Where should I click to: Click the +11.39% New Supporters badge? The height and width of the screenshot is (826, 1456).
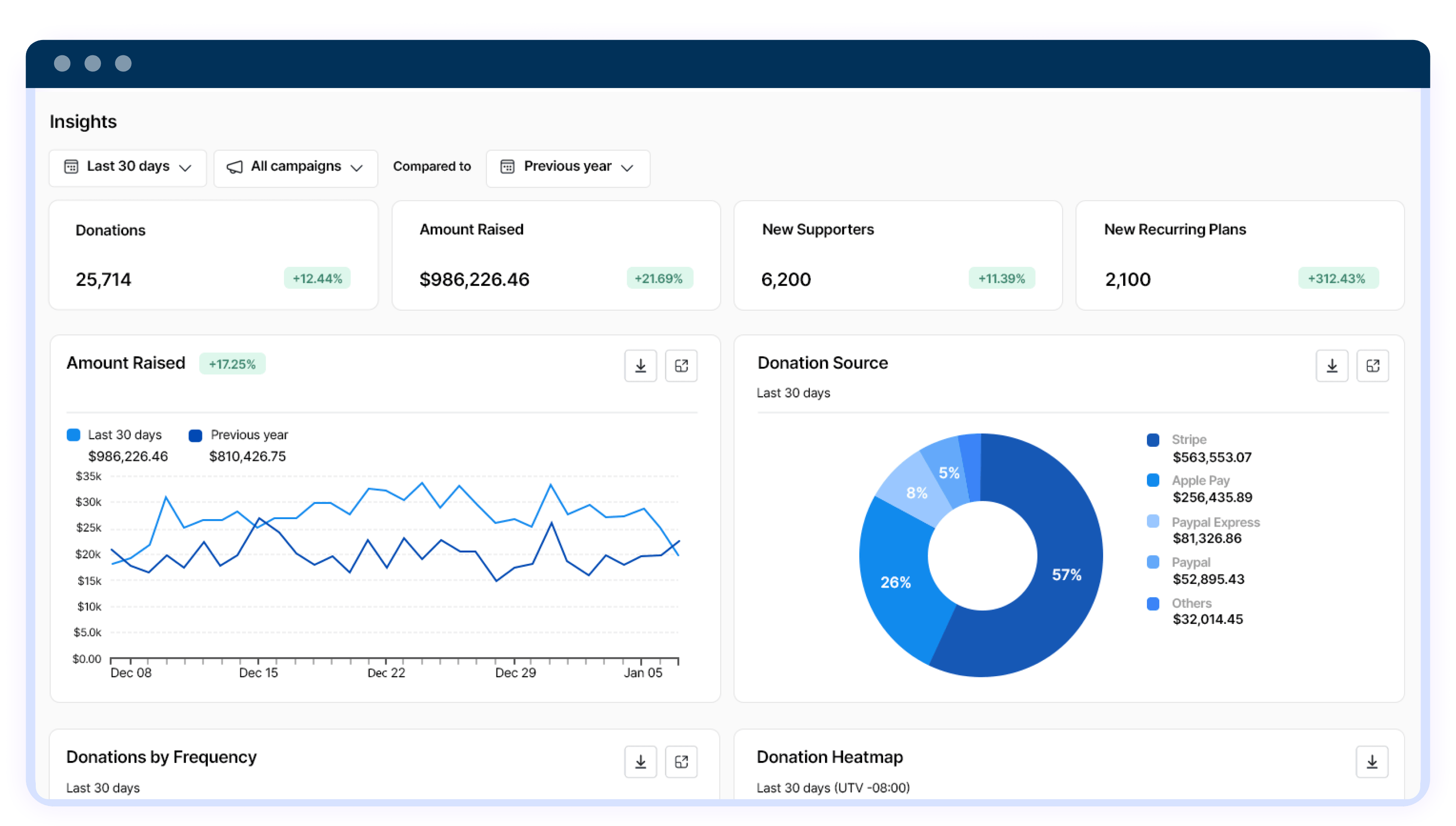pos(1001,279)
